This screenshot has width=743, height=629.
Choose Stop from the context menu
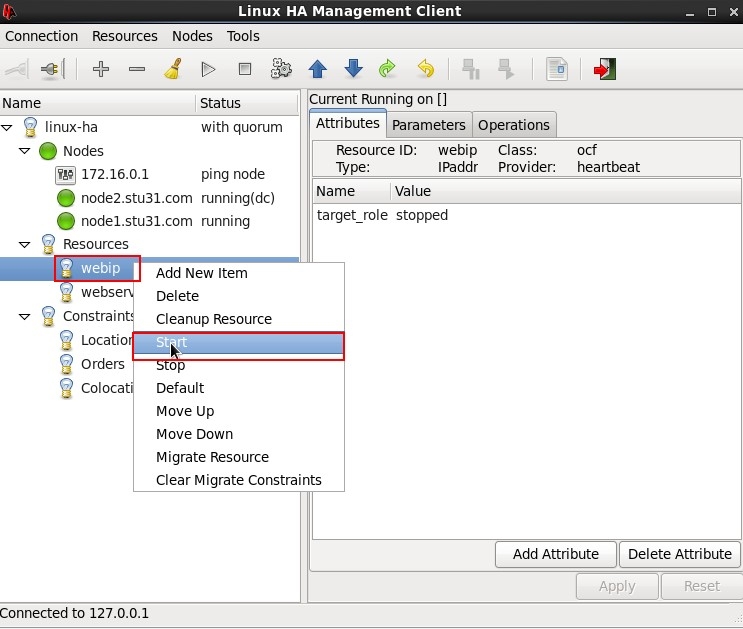click(x=238, y=365)
